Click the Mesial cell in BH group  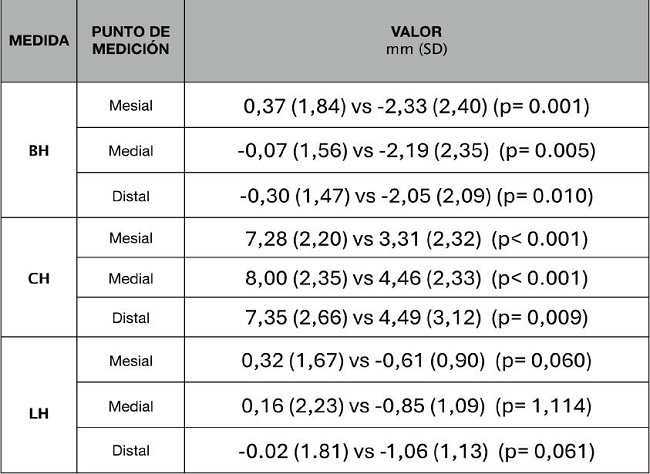[x=130, y=105]
